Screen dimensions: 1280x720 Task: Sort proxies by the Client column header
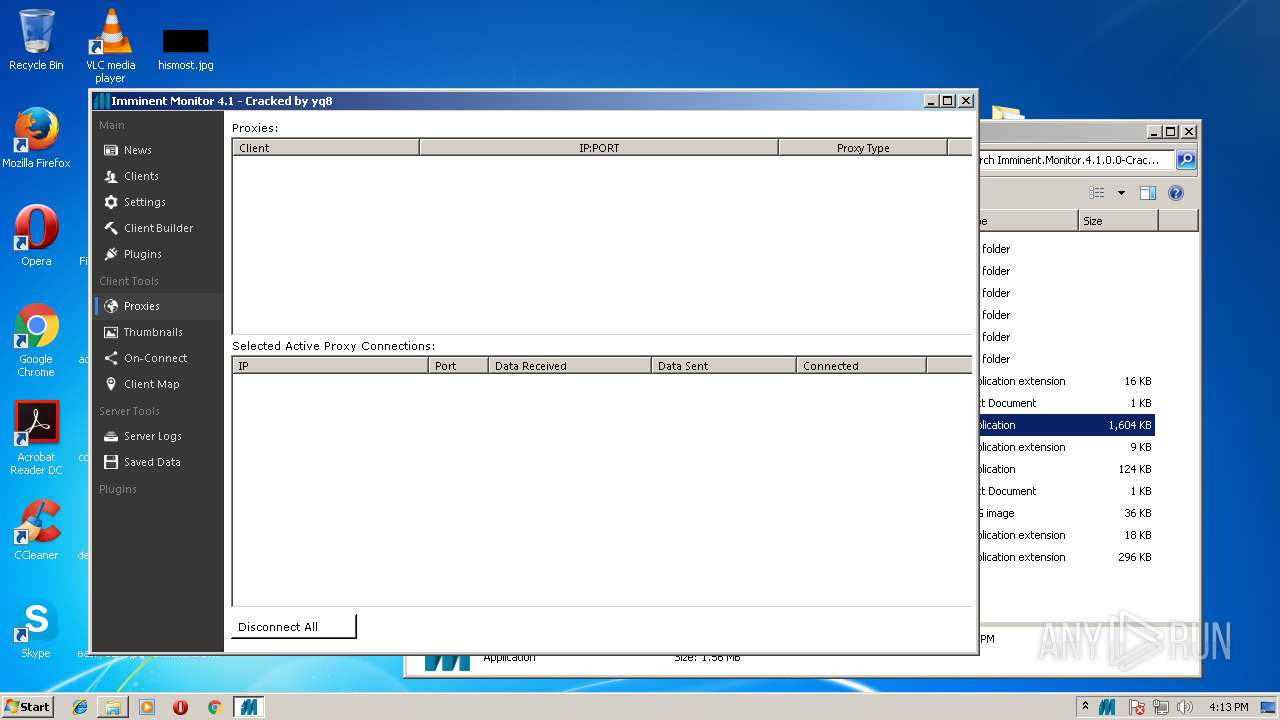pyautogui.click(x=326, y=148)
